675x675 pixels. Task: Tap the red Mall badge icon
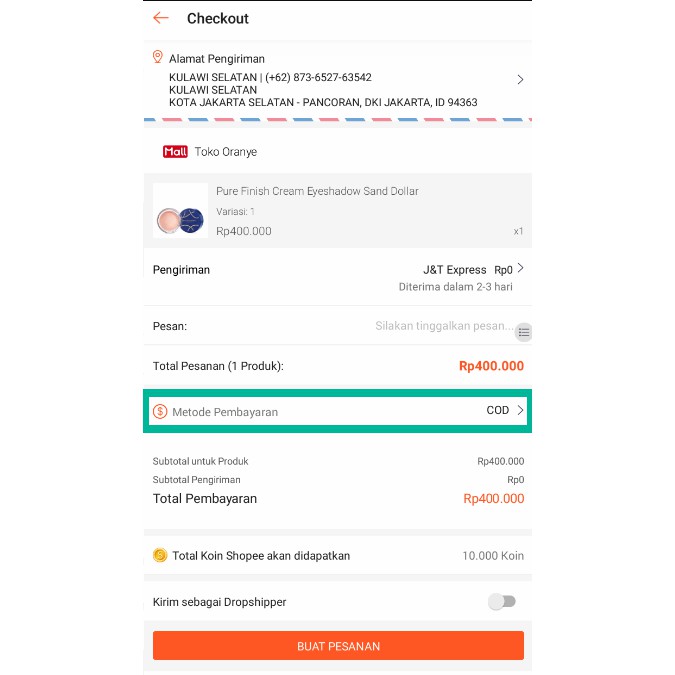pyautogui.click(x=175, y=152)
